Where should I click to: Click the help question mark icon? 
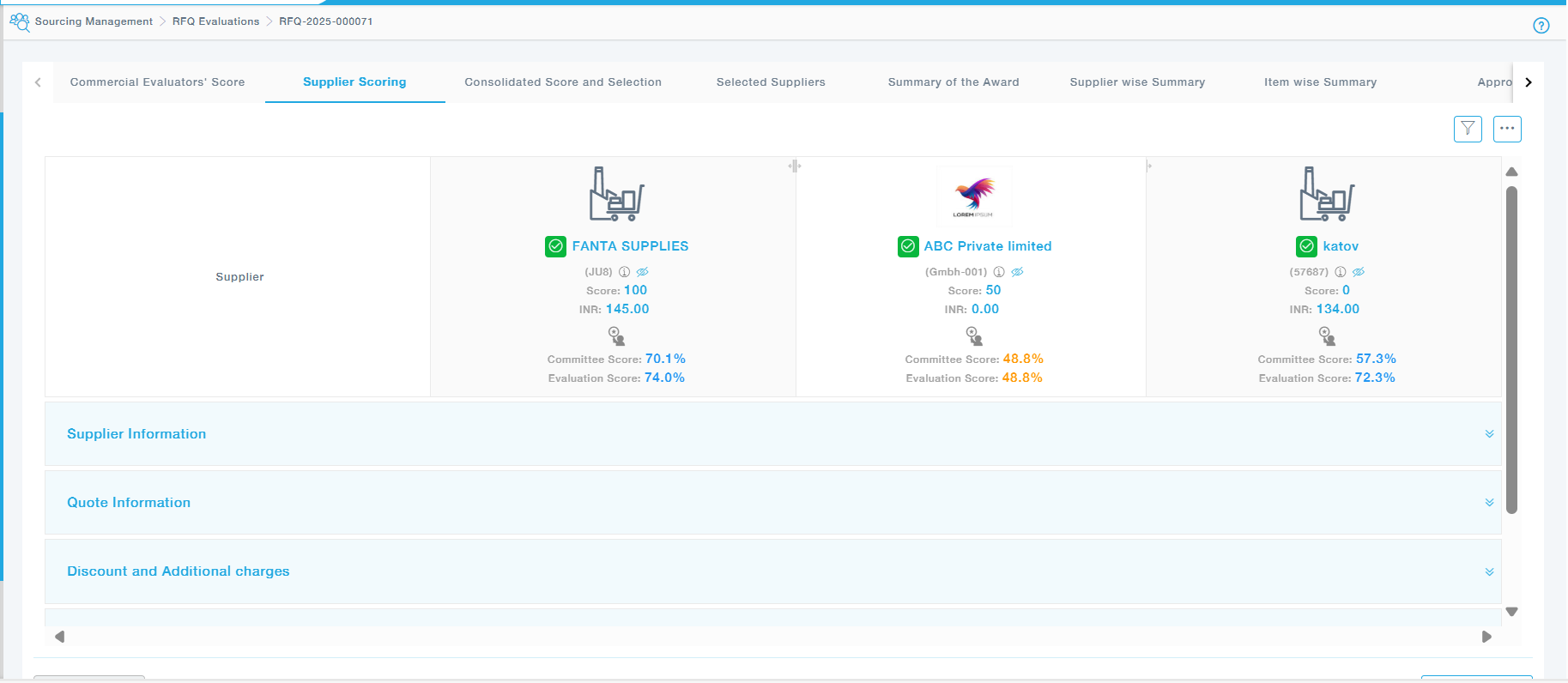click(1541, 26)
